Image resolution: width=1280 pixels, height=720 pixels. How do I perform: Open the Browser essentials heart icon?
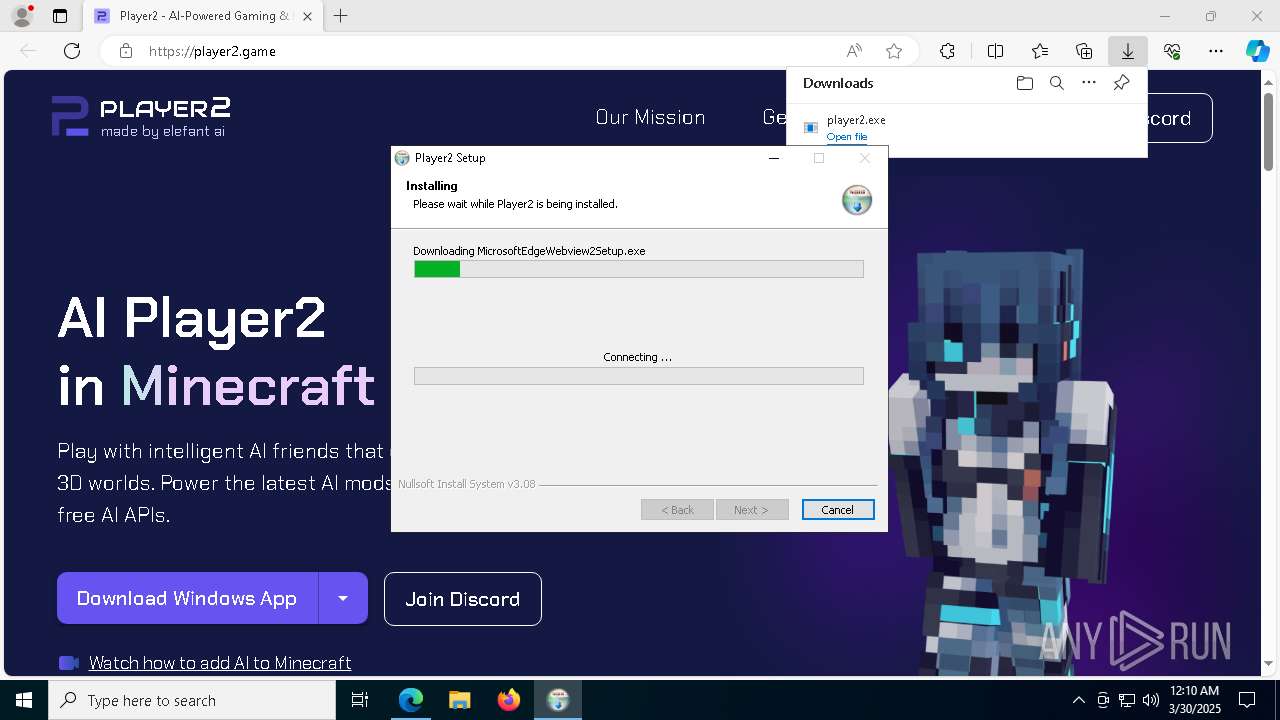coord(1172,51)
